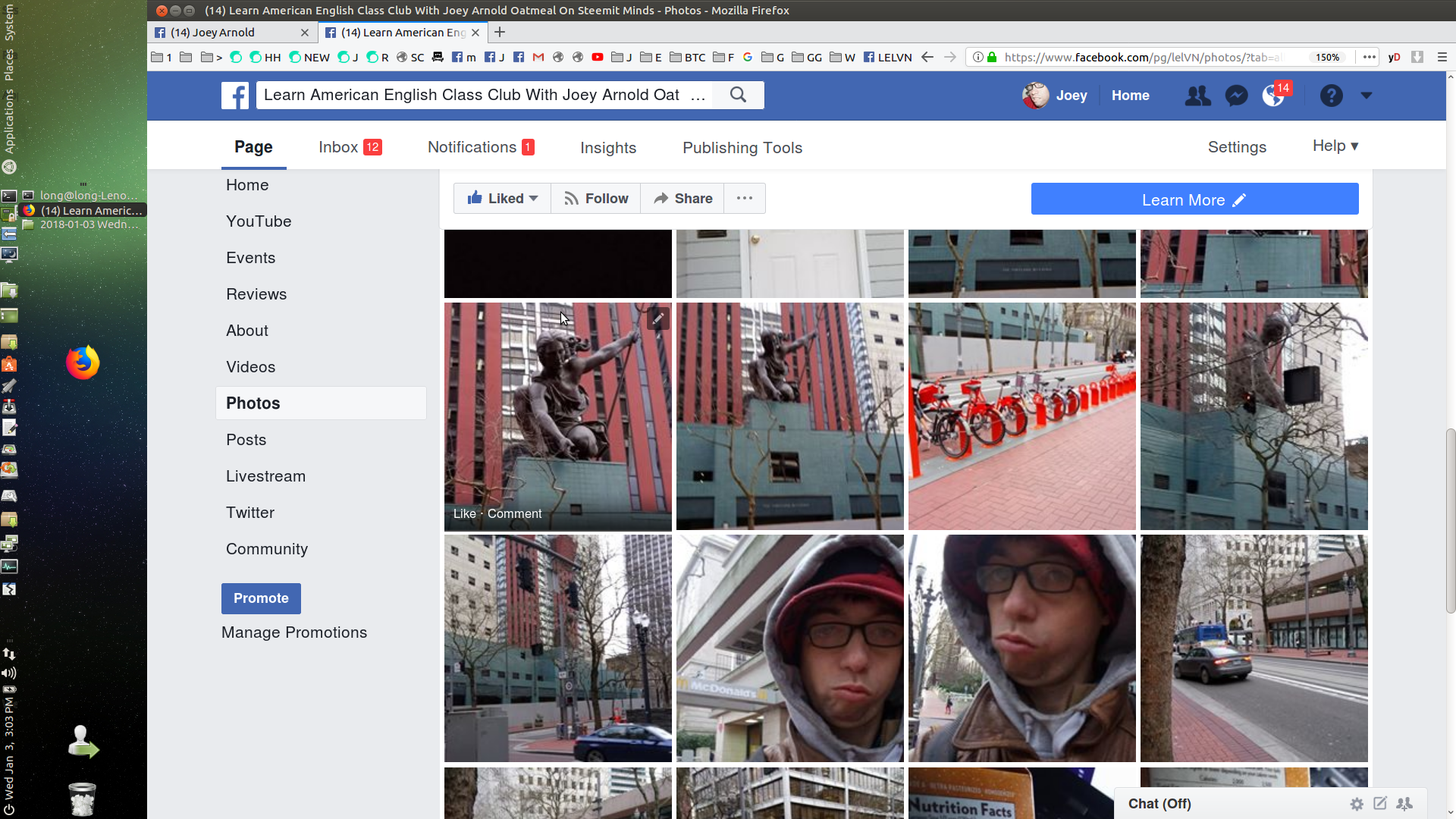Switch to the Page tab

click(253, 147)
